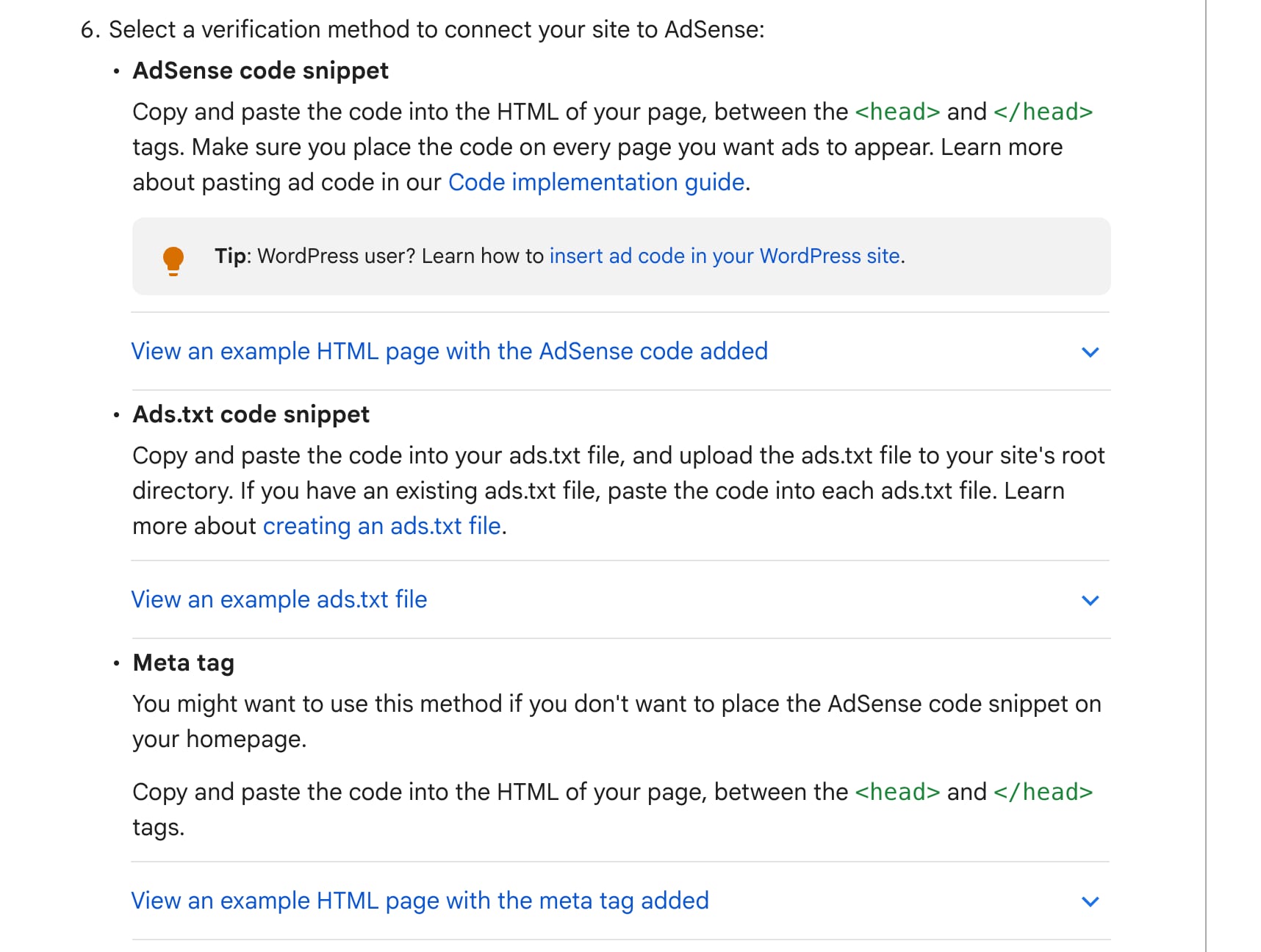Click green </head> tag in Meta tag section
1261x952 pixels.
click(x=1043, y=792)
